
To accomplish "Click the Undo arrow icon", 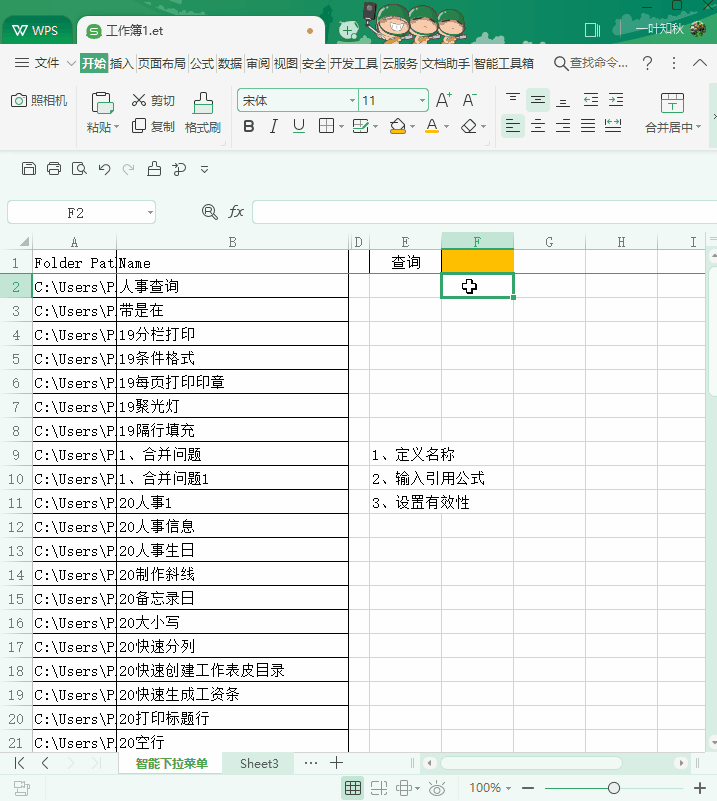I will click(104, 168).
